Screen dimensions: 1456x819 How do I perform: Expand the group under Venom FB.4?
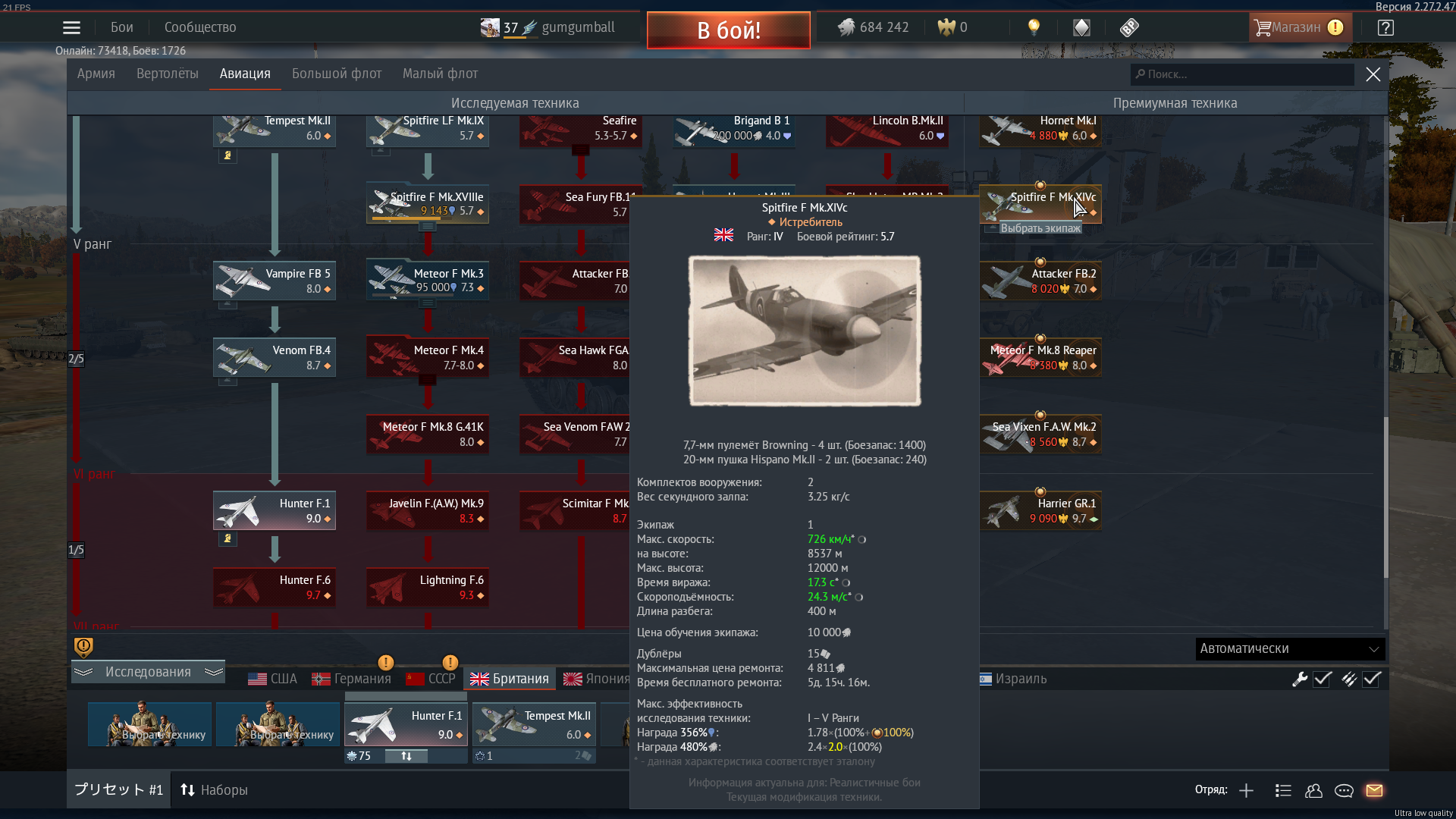[x=227, y=381]
